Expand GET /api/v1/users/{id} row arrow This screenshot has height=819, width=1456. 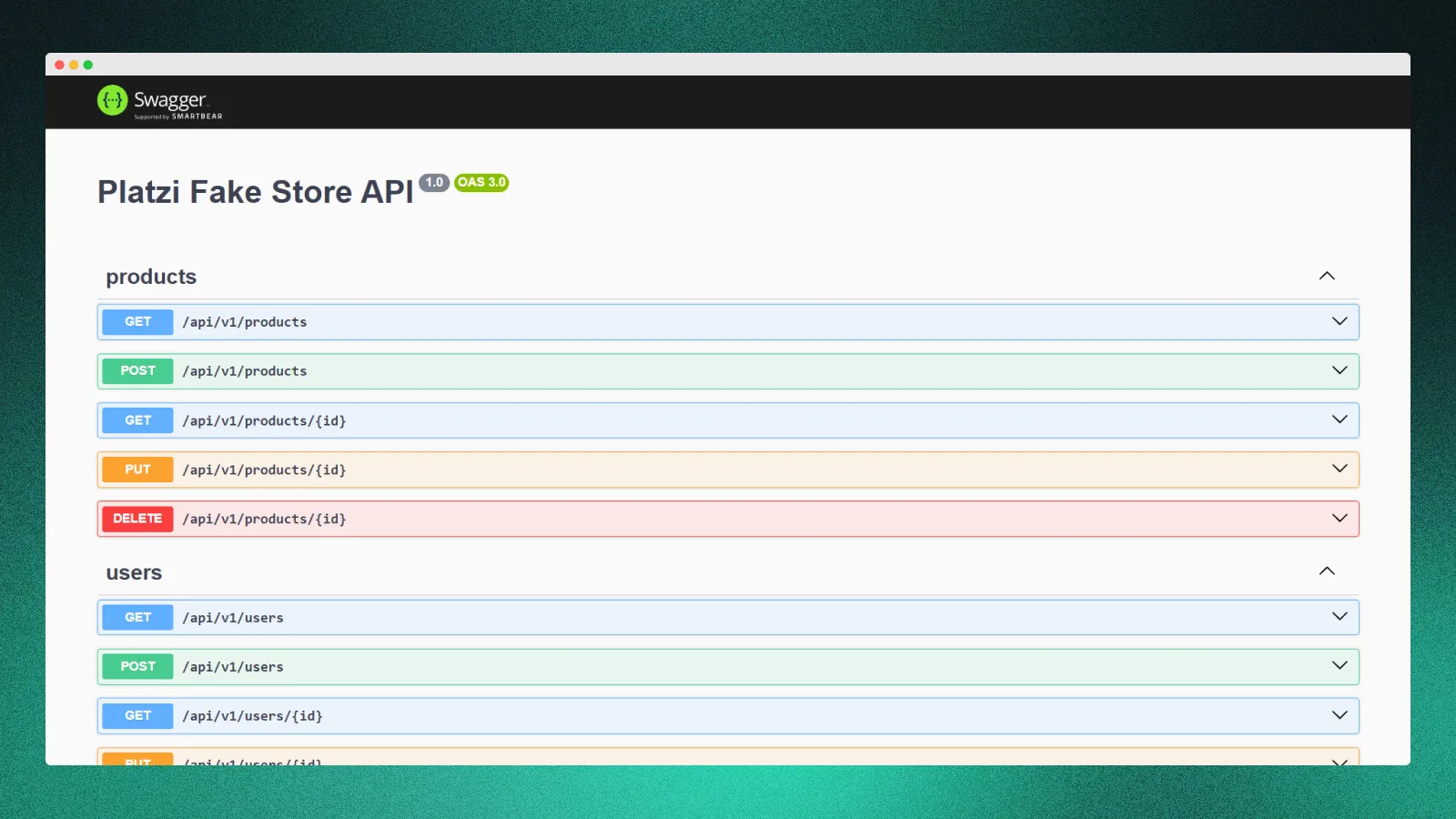pos(1340,715)
